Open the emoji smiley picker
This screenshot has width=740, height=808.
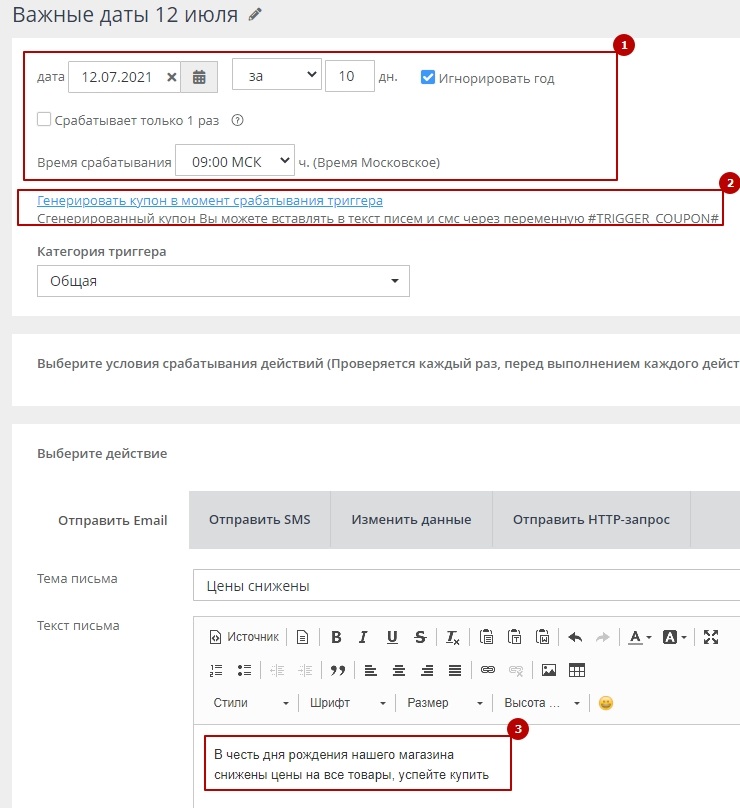[605, 703]
